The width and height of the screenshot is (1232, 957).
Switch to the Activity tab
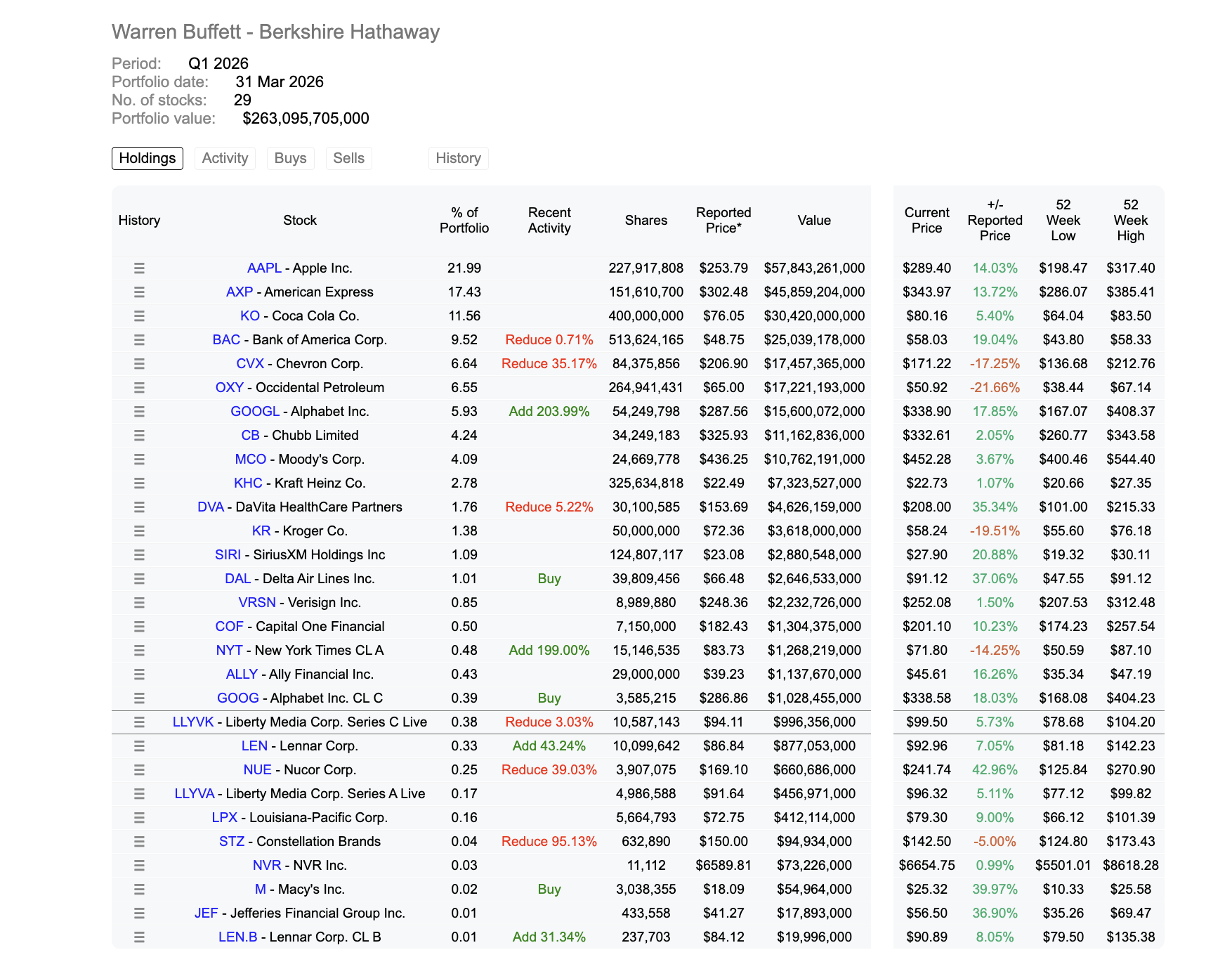225,158
